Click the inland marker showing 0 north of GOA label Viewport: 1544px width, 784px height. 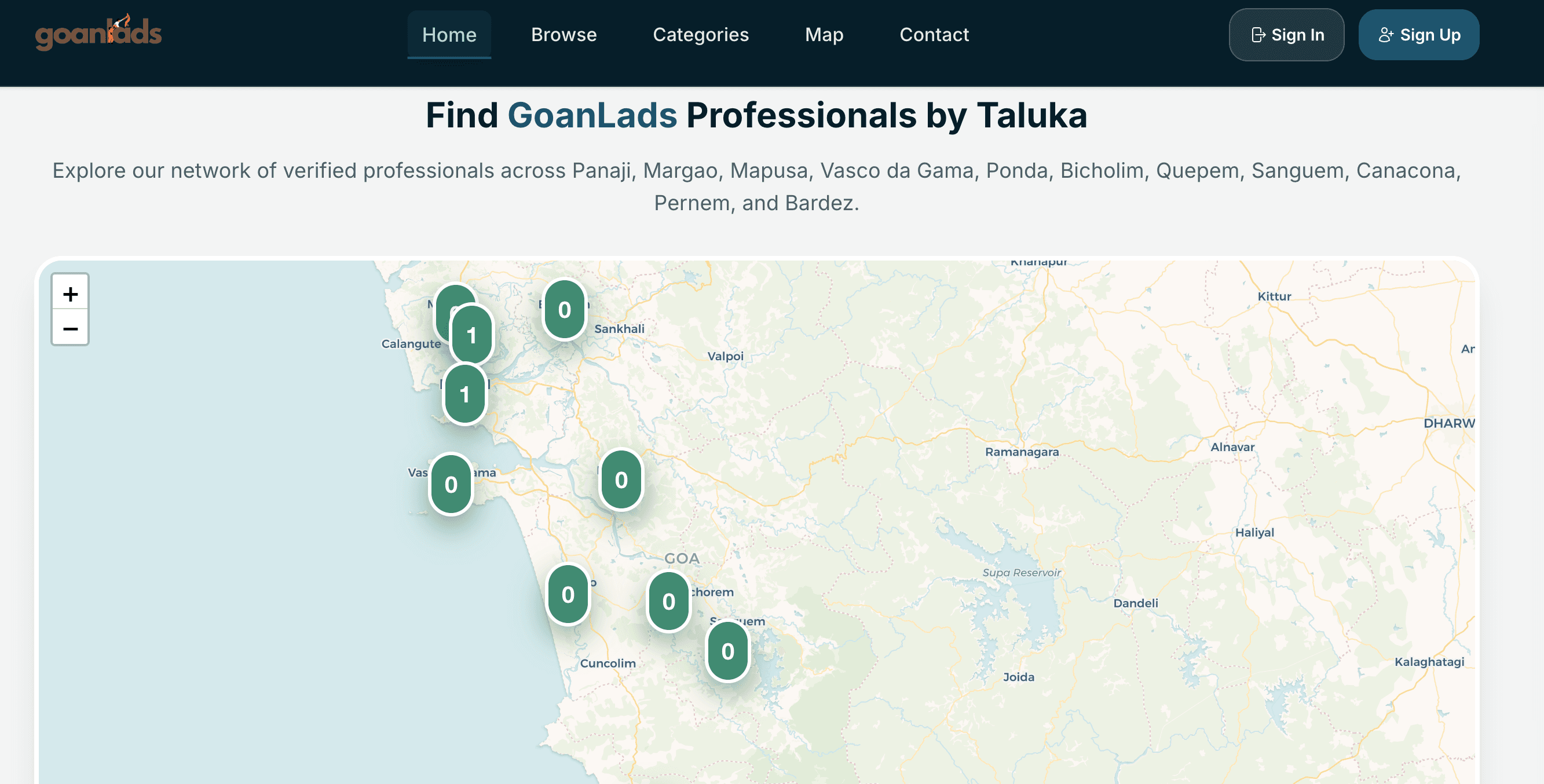621,479
